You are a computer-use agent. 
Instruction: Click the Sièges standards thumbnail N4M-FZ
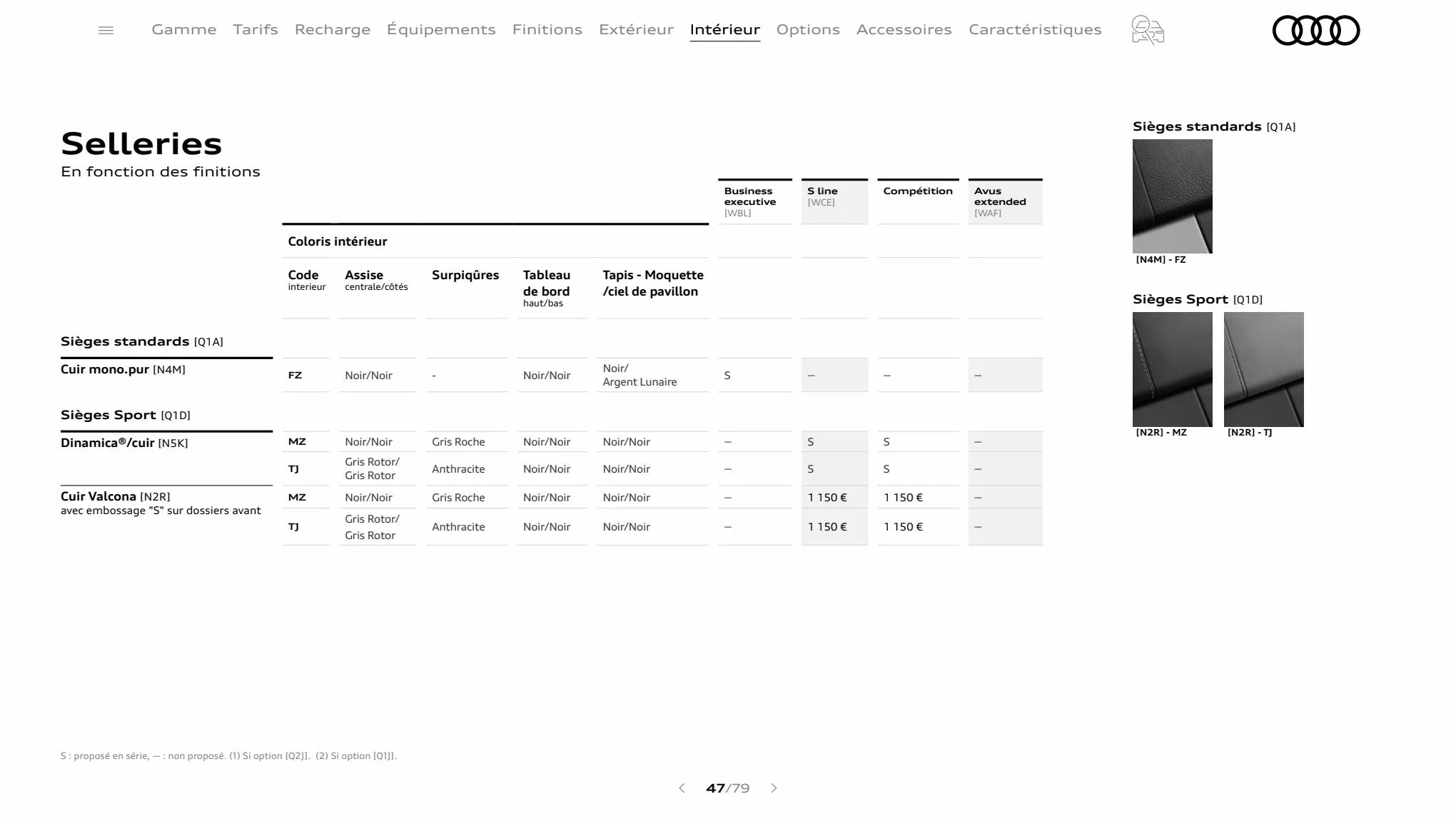coord(1172,196)
